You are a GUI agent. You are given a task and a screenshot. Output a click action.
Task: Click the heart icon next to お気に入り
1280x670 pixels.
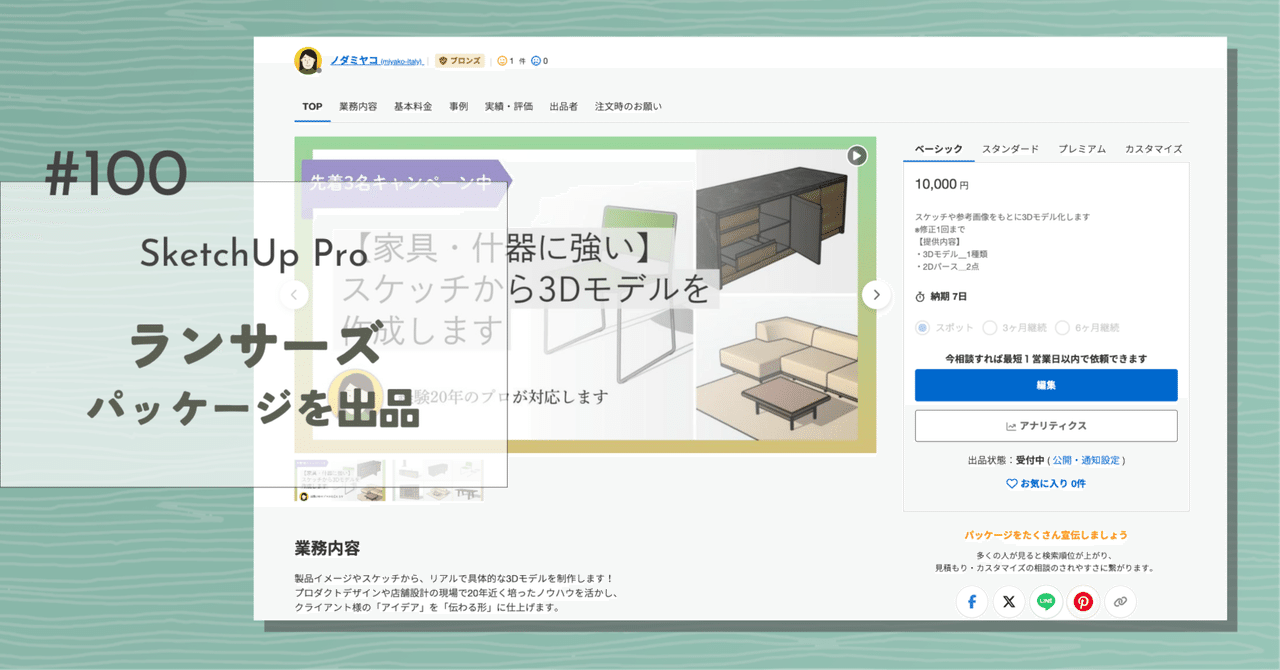pos(1010,482)
